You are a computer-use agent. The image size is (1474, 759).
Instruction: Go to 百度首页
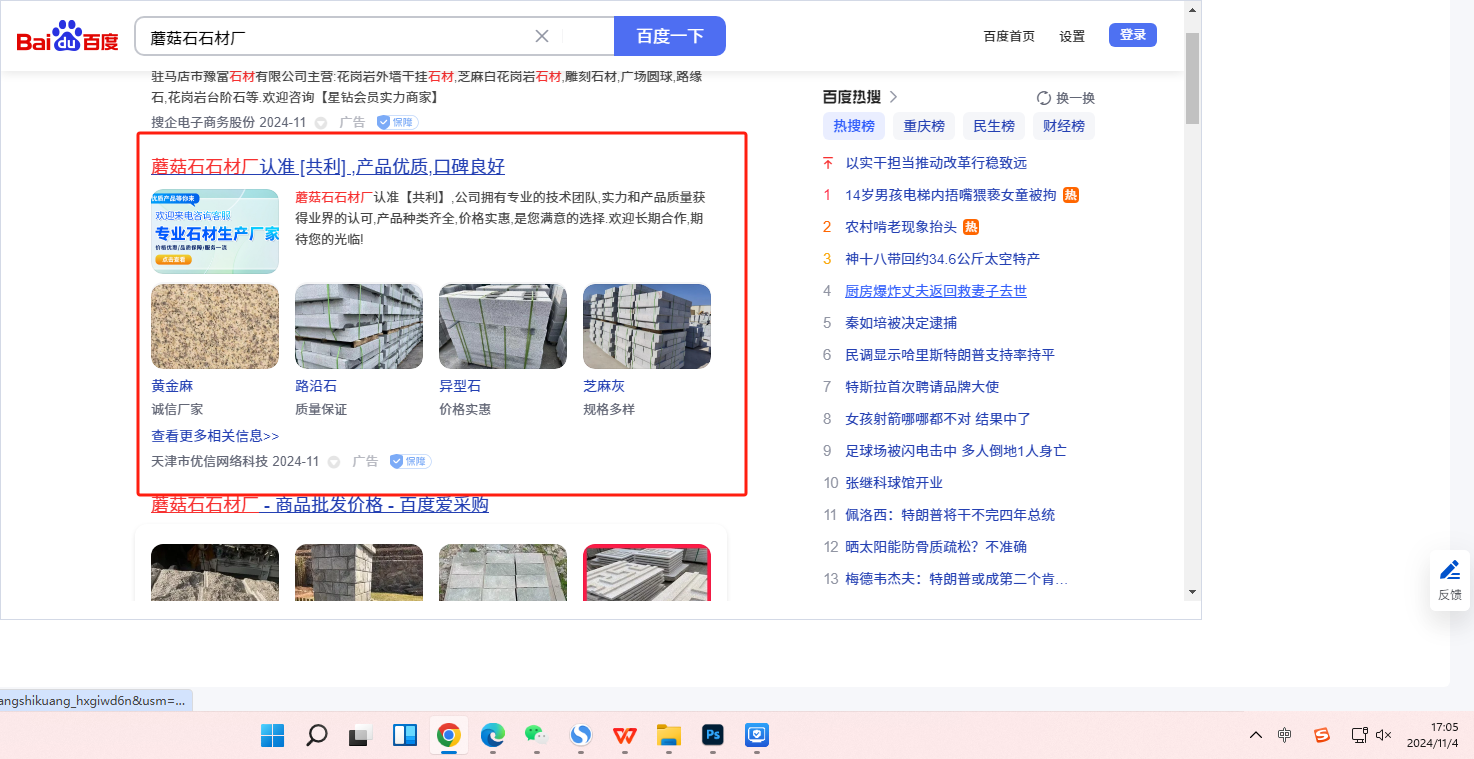(x=1009, y=36)
